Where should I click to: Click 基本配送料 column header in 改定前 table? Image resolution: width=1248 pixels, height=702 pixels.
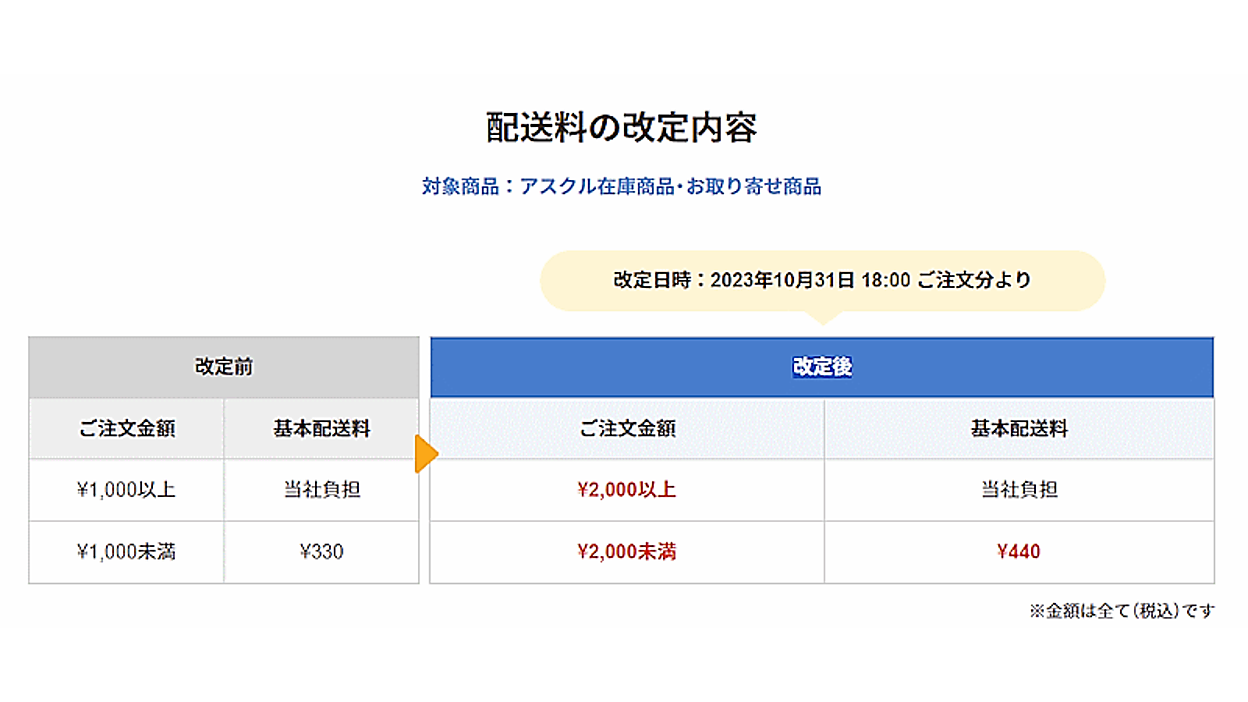tap(322, 429)
